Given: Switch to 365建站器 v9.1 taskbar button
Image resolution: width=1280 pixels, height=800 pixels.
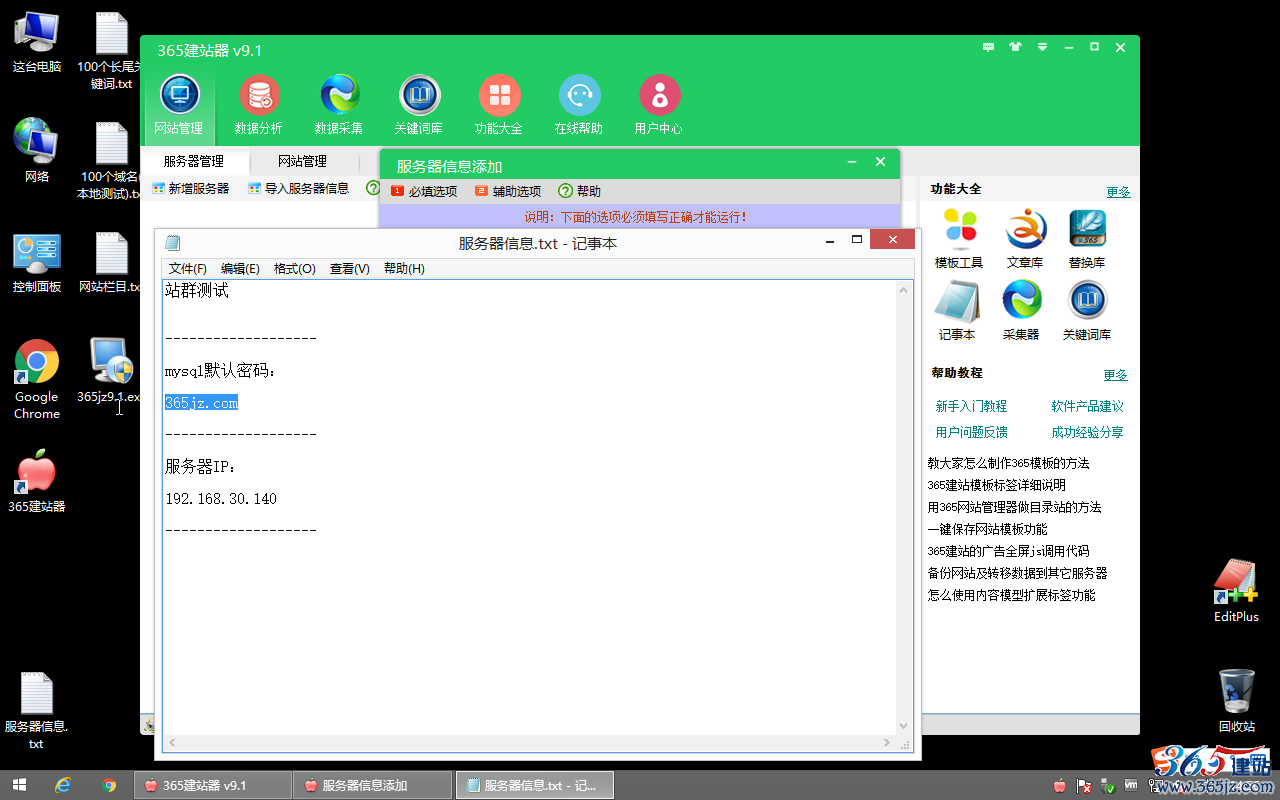Looking at the screenshot, I should [213, 785].
